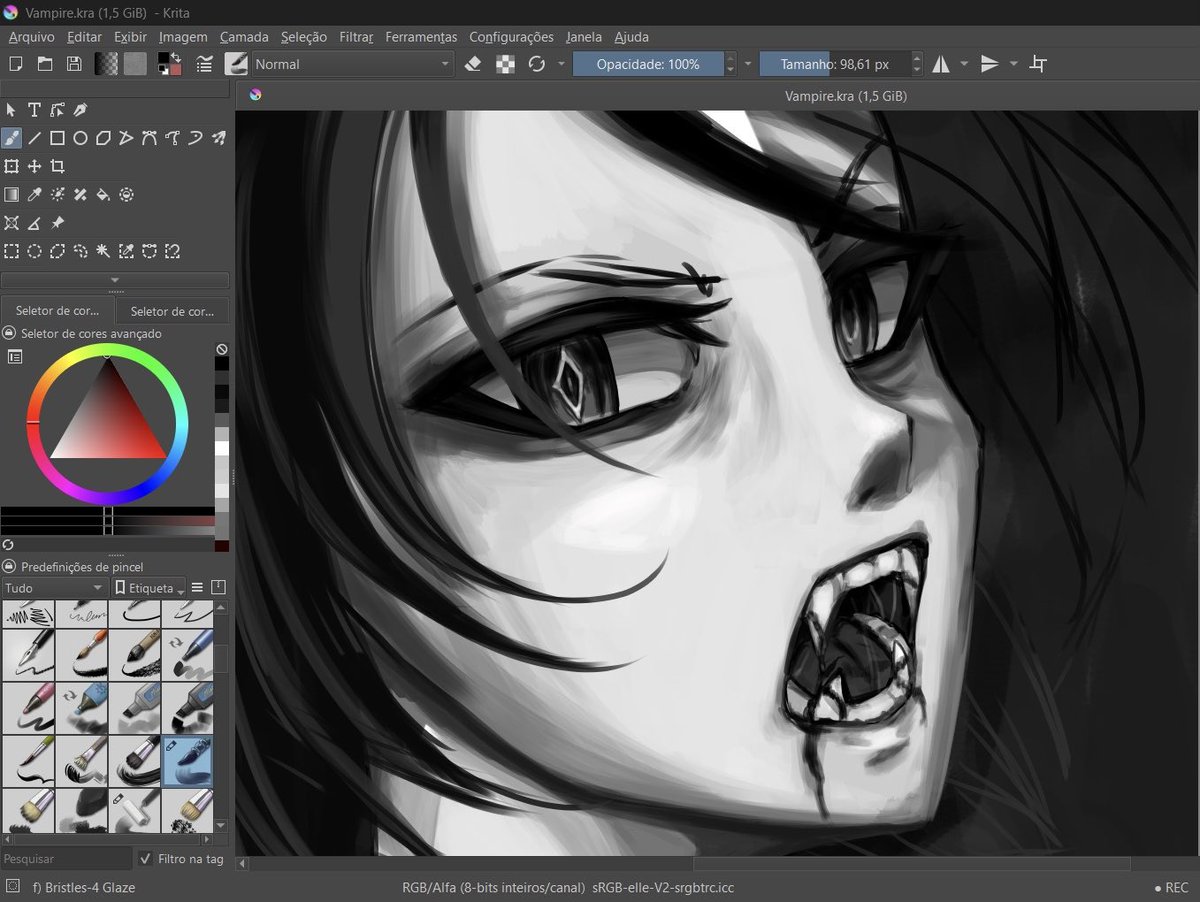The height and width of the screenshot is (902, 1200).
Task: Toggle preserve alpha
Action: tap(506, 64)
